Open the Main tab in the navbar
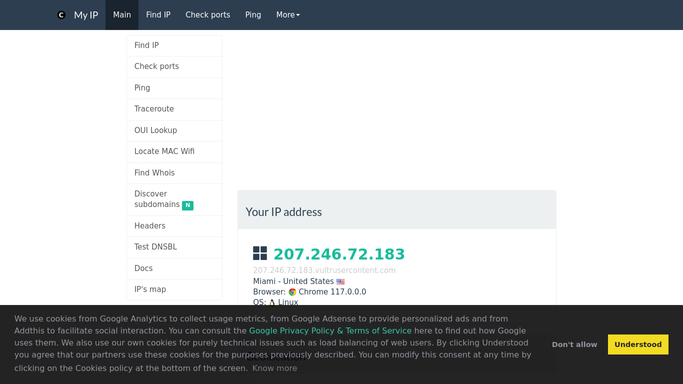683x384 pixels. pyautogui.click(x=122, y=15)
